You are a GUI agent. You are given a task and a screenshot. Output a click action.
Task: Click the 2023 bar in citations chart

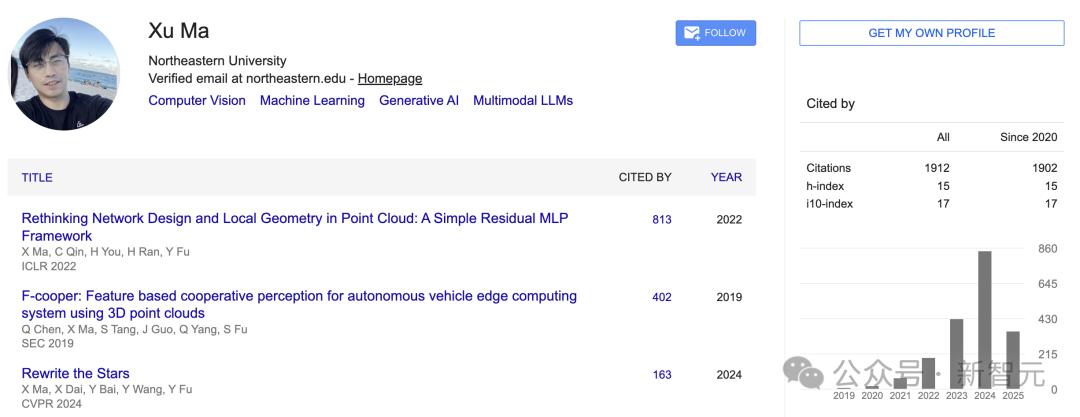(957, 353)
